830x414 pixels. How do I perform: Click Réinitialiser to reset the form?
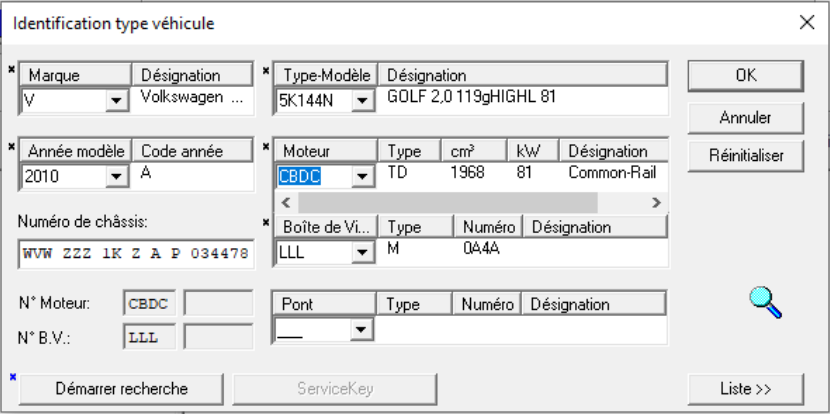745,156
